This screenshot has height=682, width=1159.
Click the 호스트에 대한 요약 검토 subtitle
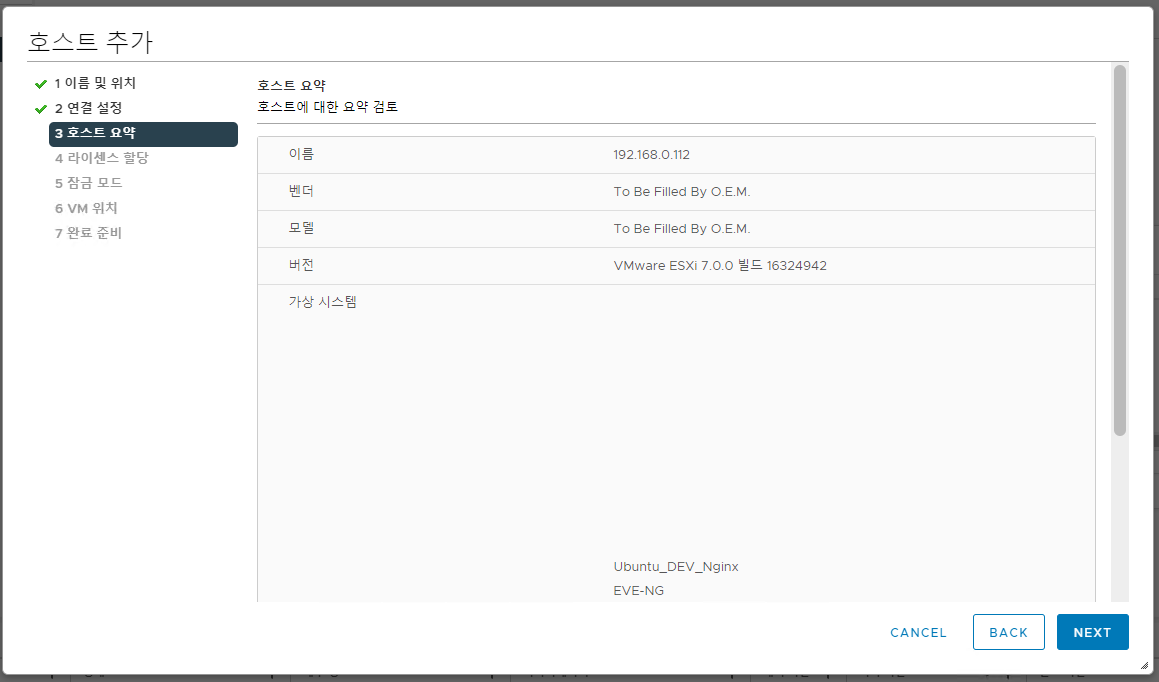pyautogui.click(x=327, y=106)
